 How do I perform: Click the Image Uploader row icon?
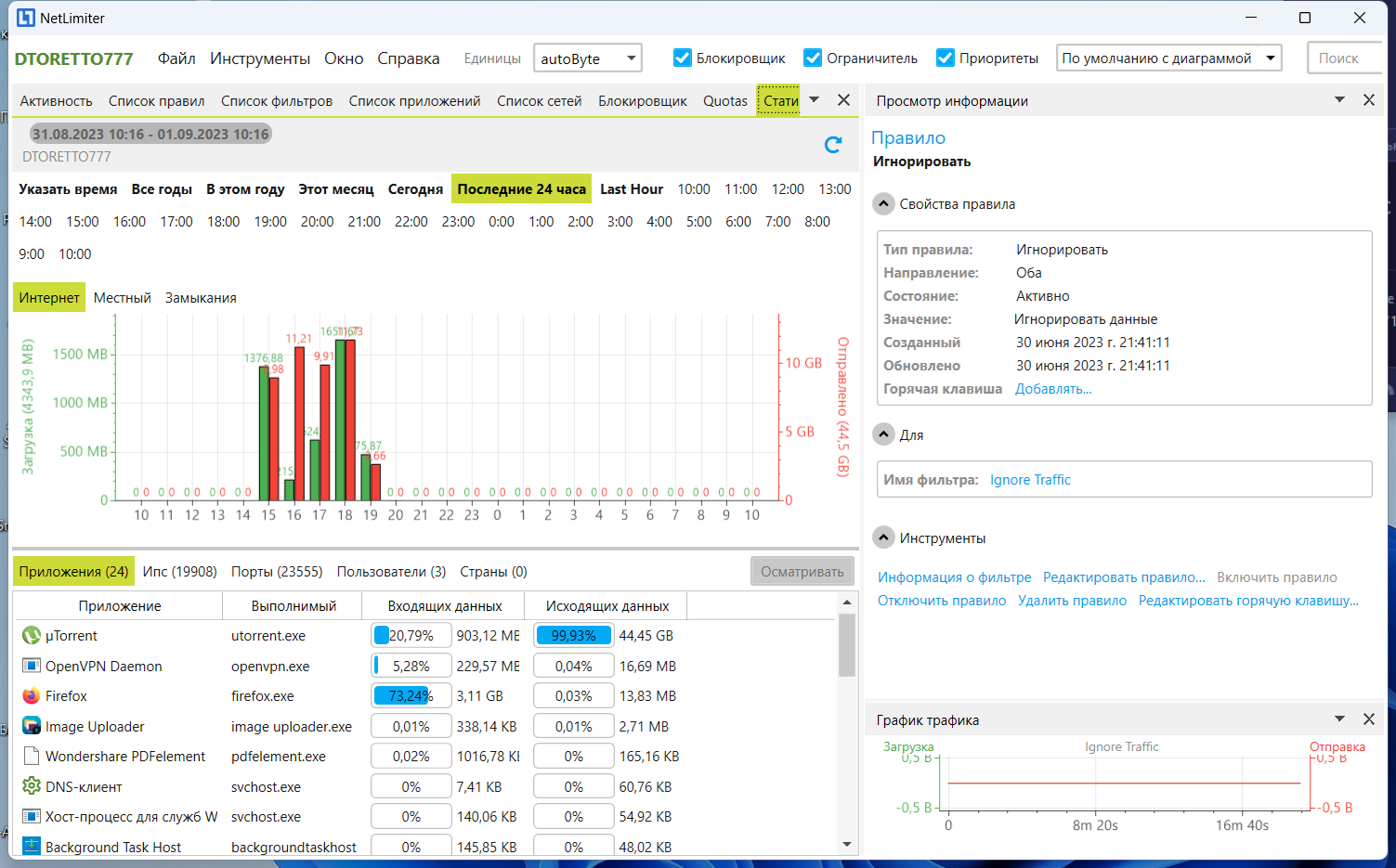tap(32, 726)
